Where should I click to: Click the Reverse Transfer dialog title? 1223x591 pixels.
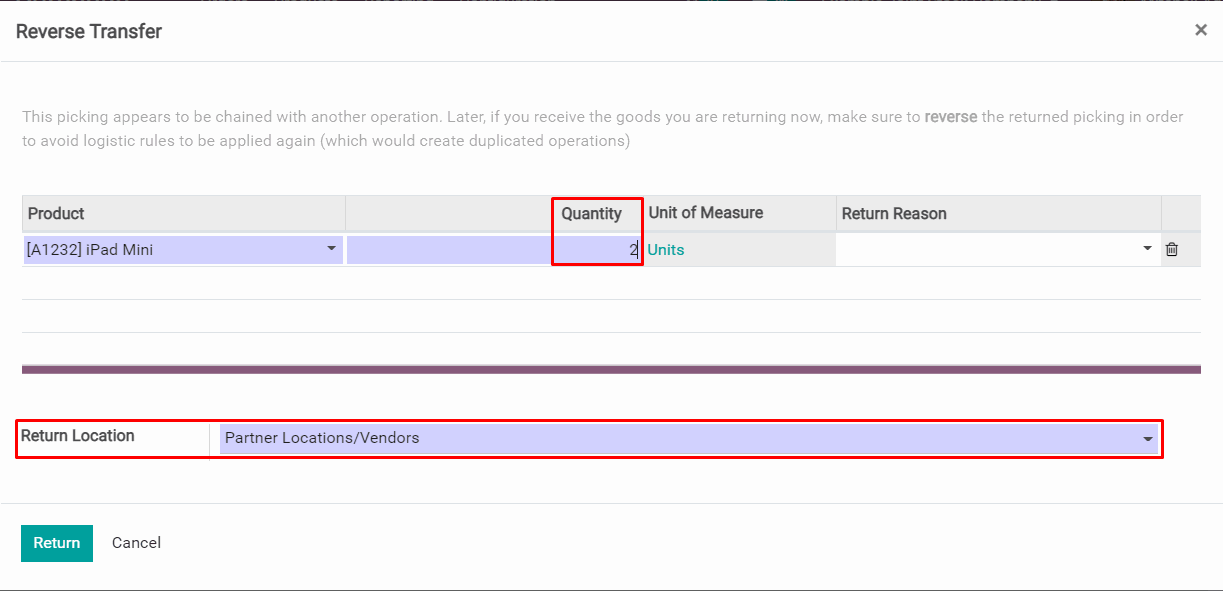tap(89, 31)
